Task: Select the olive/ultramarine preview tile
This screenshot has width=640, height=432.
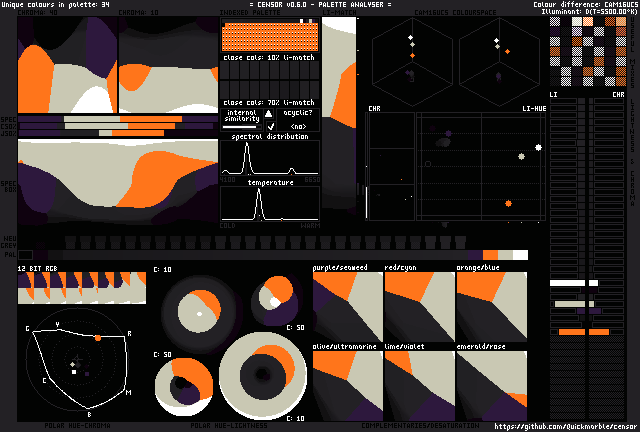Action: (347, 386)
